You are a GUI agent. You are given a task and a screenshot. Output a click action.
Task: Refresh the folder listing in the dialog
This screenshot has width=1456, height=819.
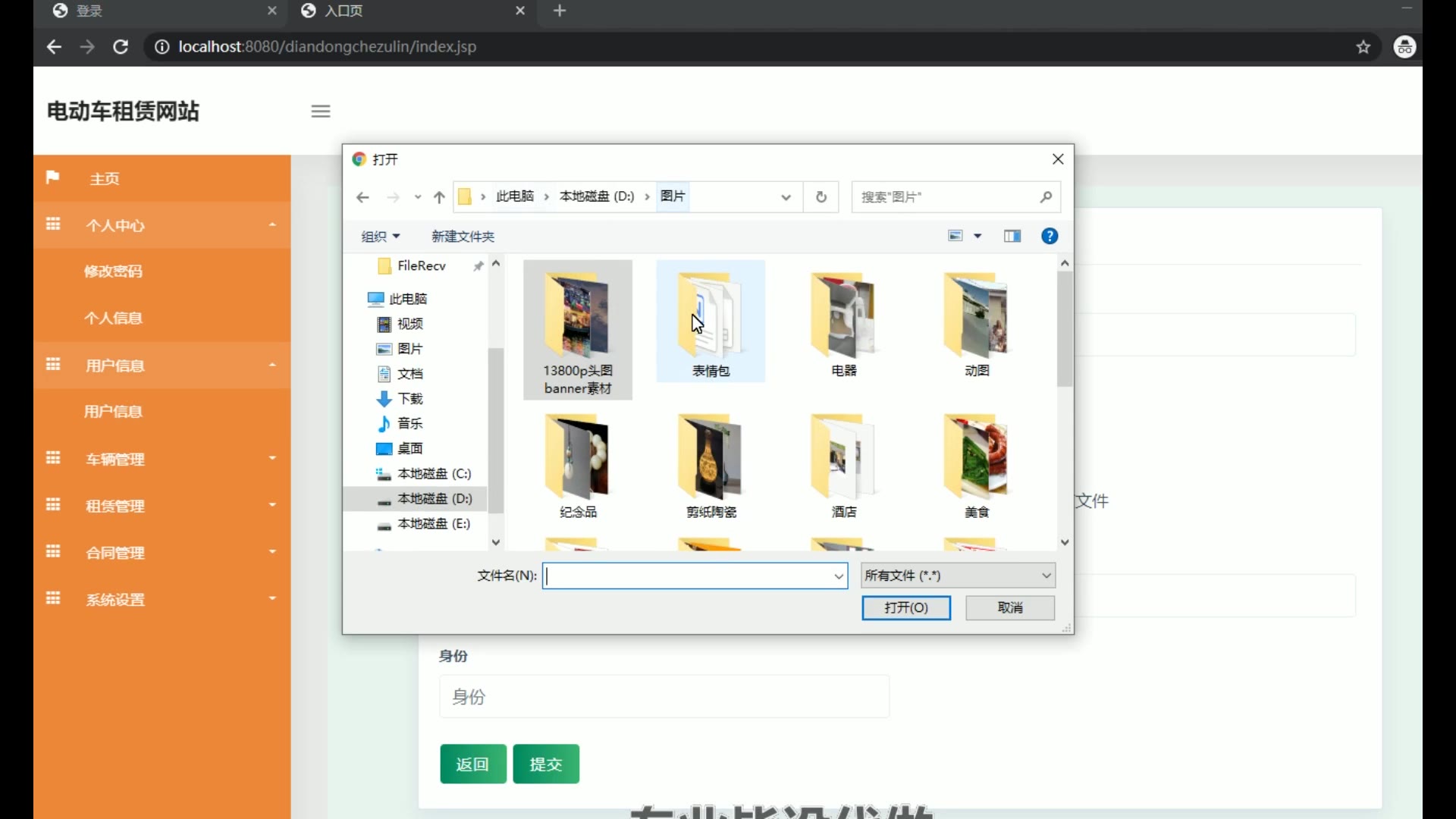821,197
